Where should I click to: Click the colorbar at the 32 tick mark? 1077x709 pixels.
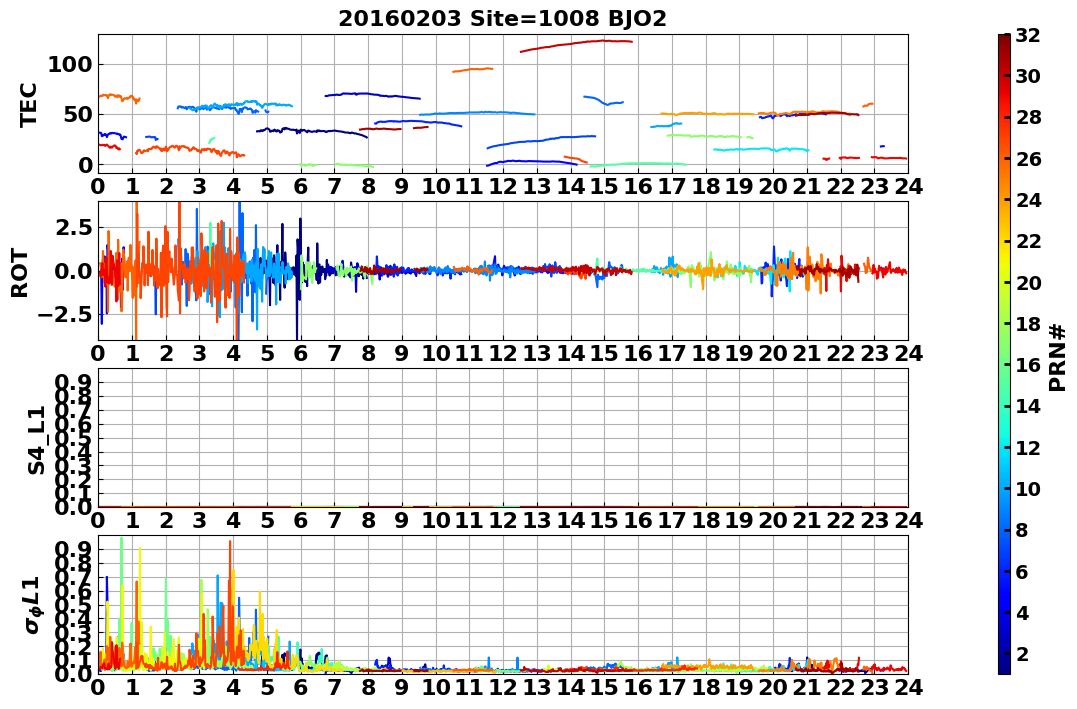click(1004, 35)
